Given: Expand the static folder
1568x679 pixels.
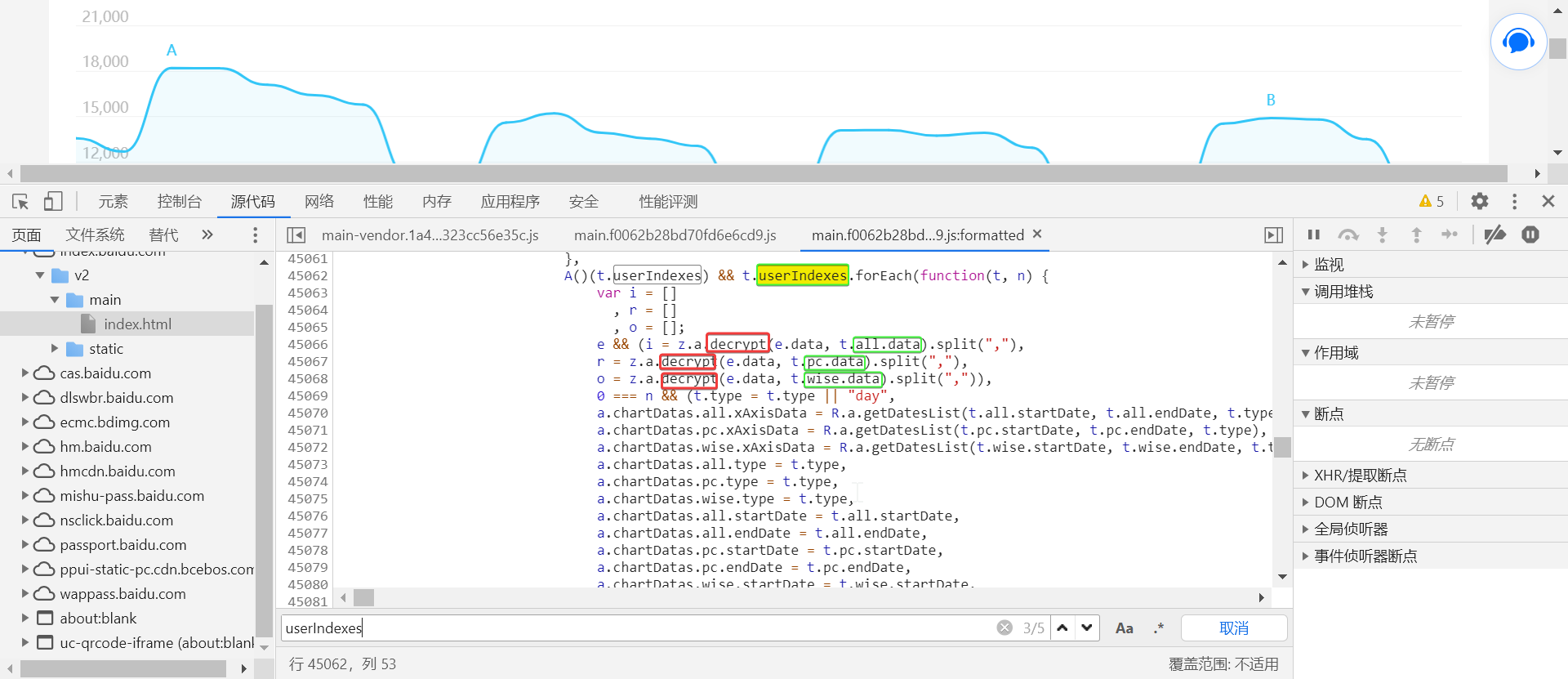Looking at the screenshot, I should click(x=55, y=349).
